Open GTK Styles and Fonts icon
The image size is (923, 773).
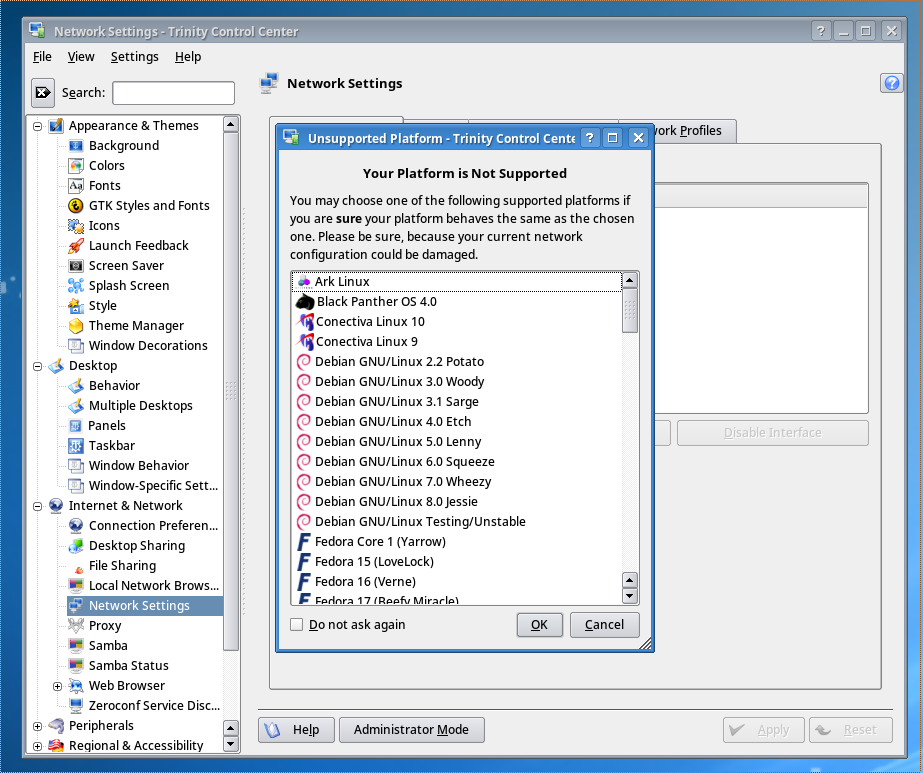[x=76, y=205]
